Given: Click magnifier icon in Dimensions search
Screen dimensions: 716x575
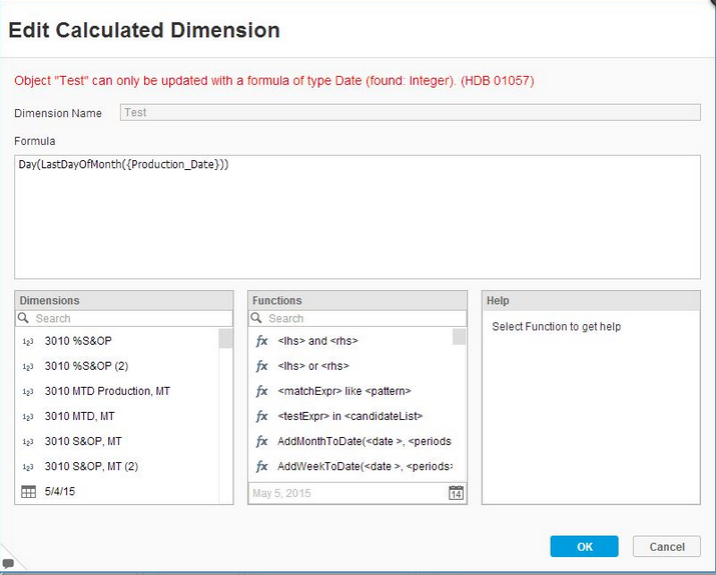Looking at the screenshot, I should click(23, 318).
